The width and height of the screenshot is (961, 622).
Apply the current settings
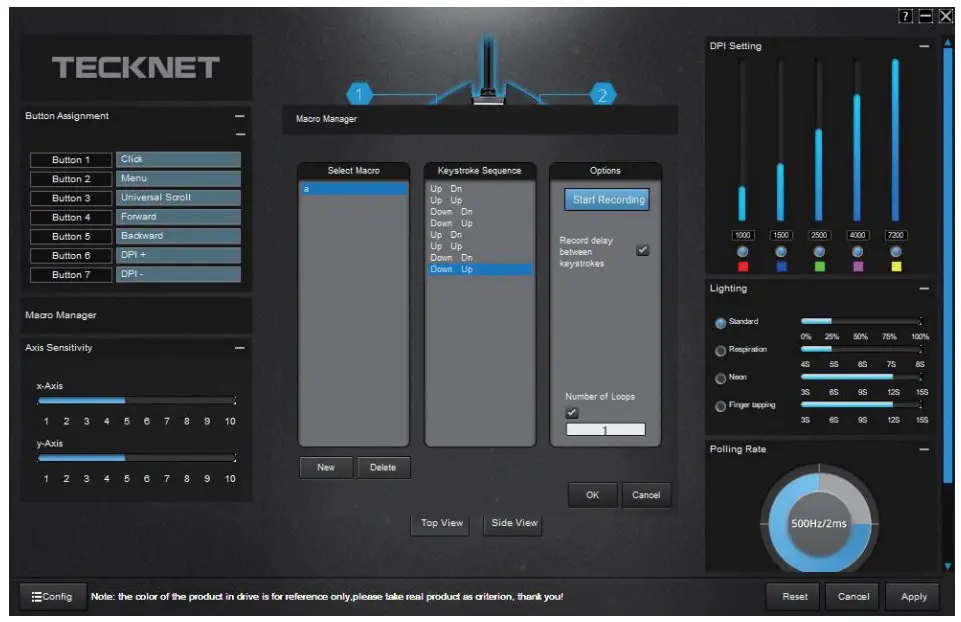913,595
